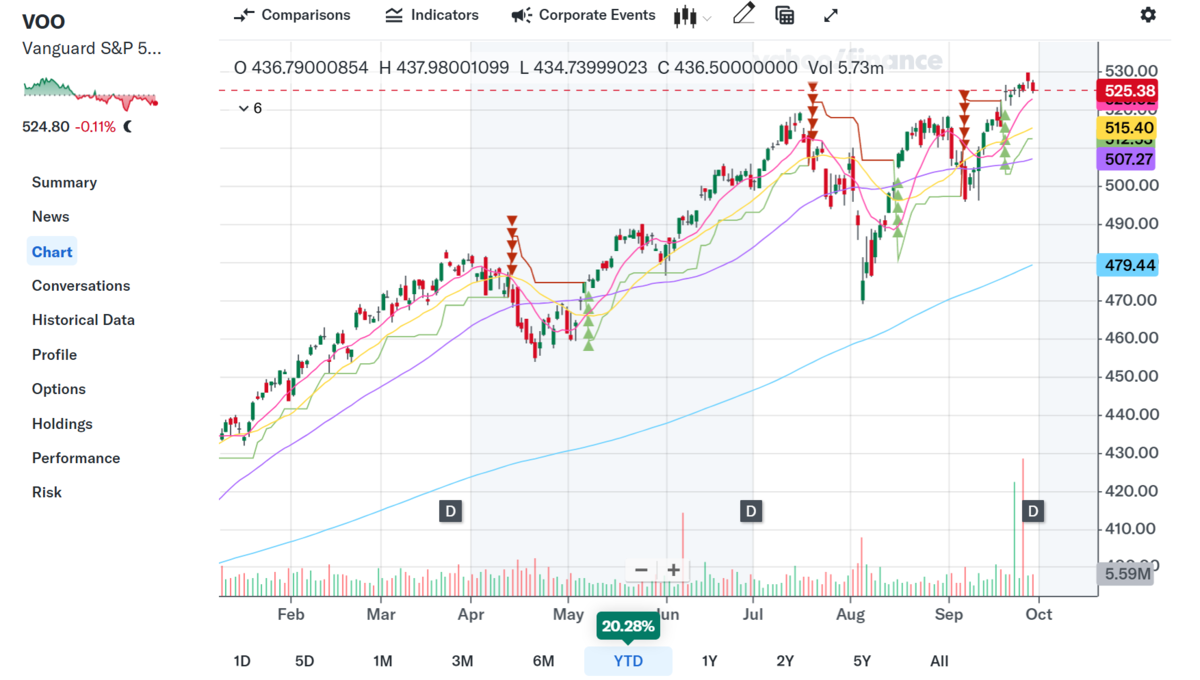This screenshot has height=680, width=1200.
Task: Set range to 1M
Action: pyautogui.click(x=382, y=661)
